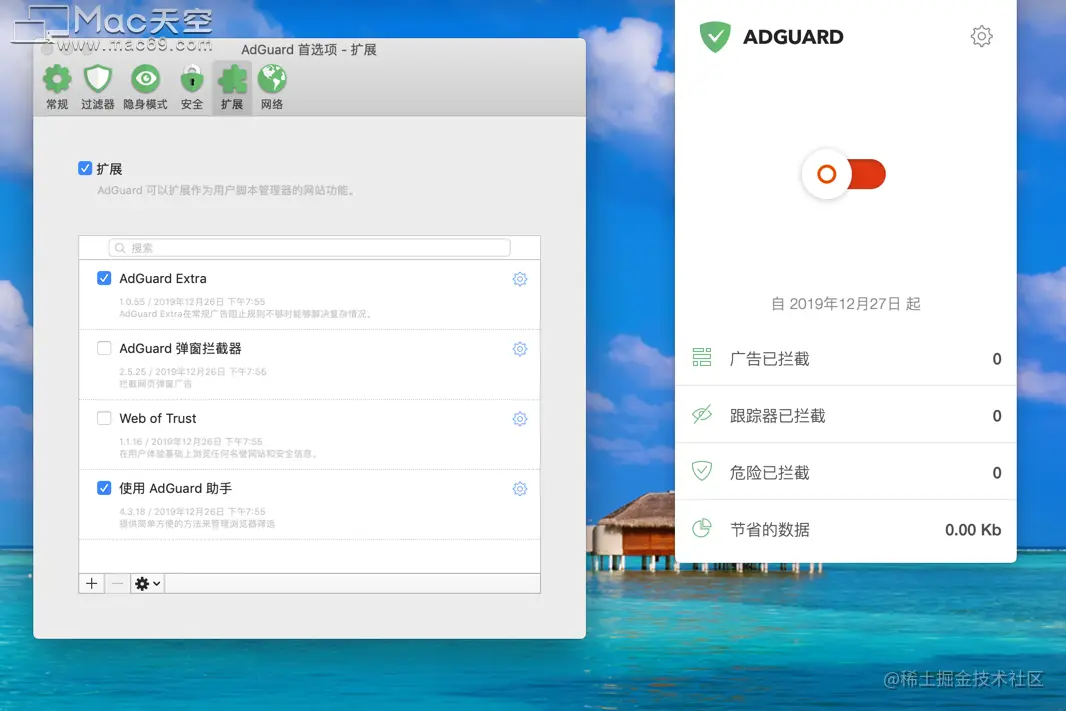Click the 搜索 extension search field

[x=309, y=247]
